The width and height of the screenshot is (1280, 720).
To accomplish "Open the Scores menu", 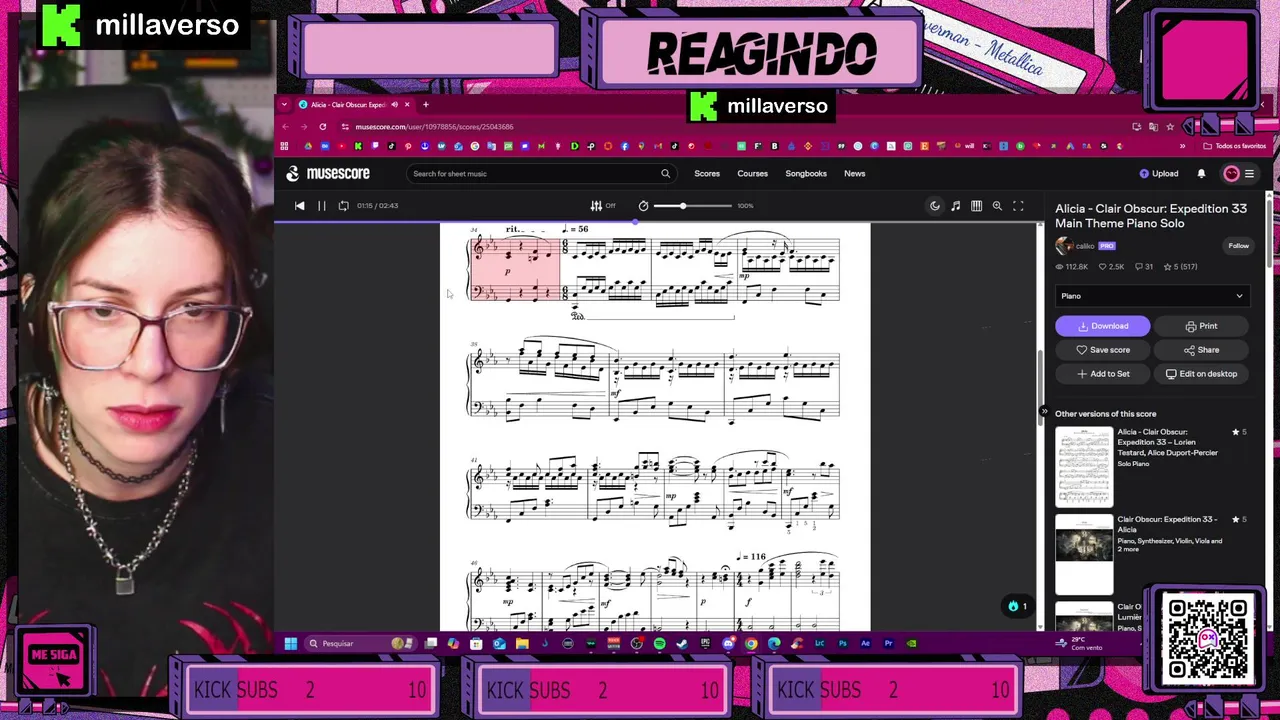I will [707, 173].
